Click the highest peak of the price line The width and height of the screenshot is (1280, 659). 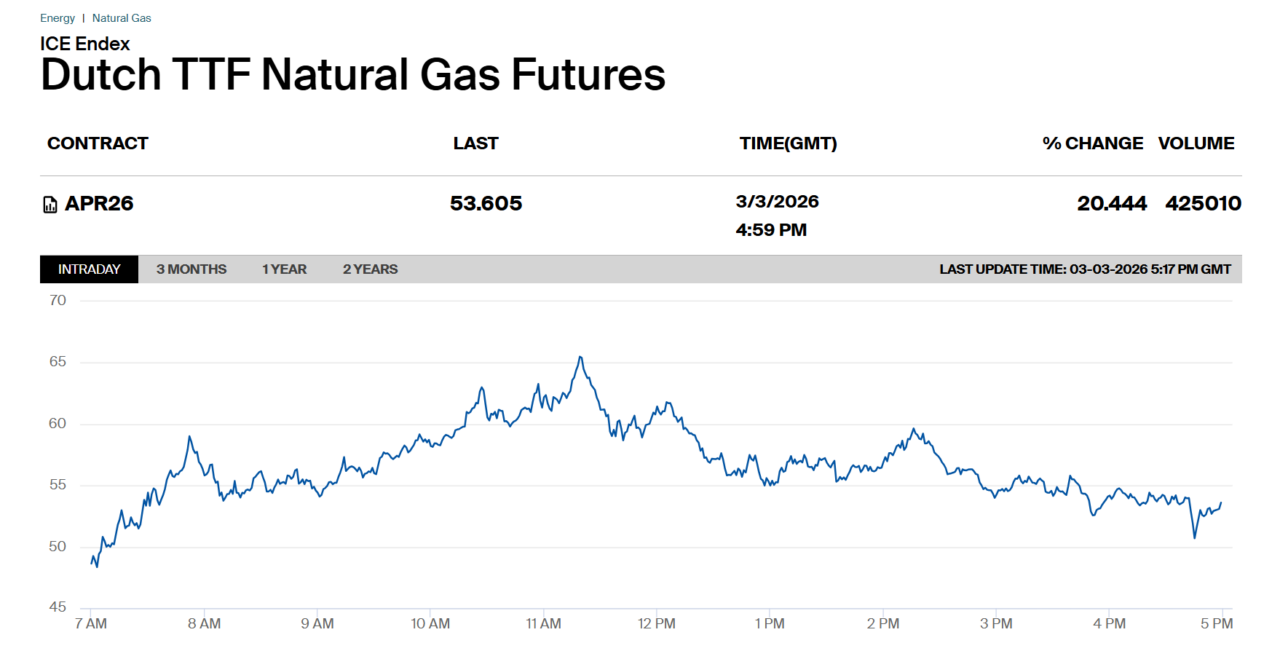click(x=580, y=357)
